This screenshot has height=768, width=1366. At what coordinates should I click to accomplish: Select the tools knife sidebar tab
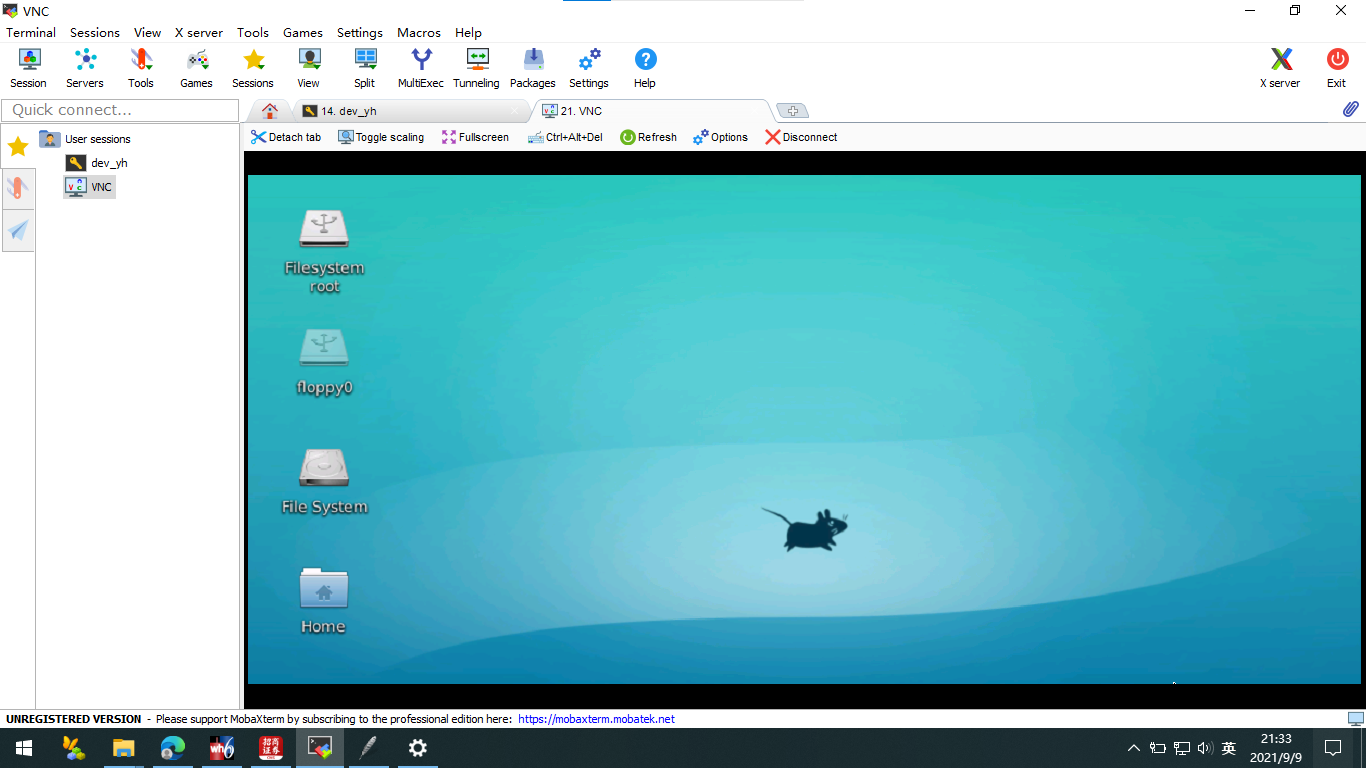pyautogui.click(x=18, y=188)
